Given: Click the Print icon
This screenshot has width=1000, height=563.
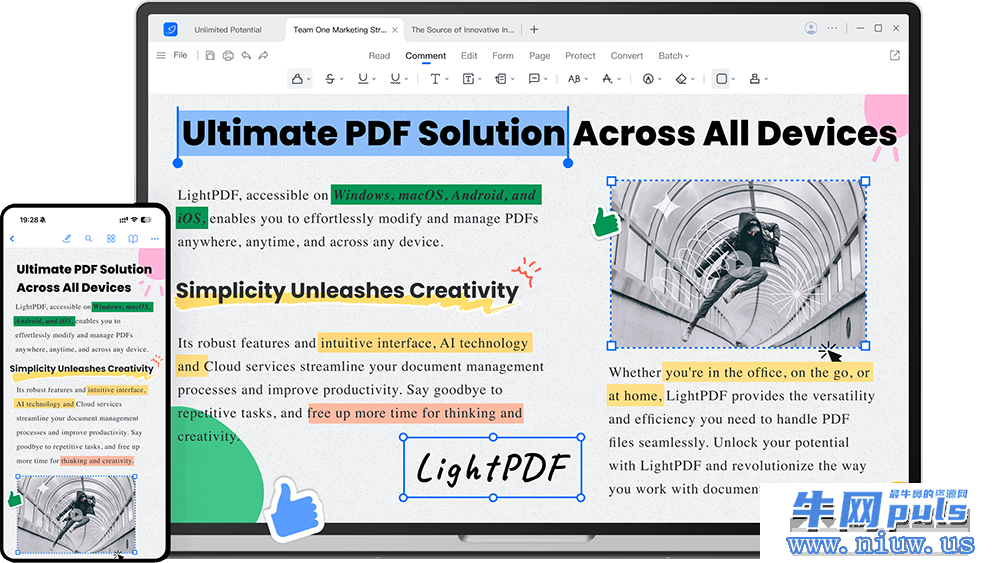Looking at the screenshot, I should 228,55.
